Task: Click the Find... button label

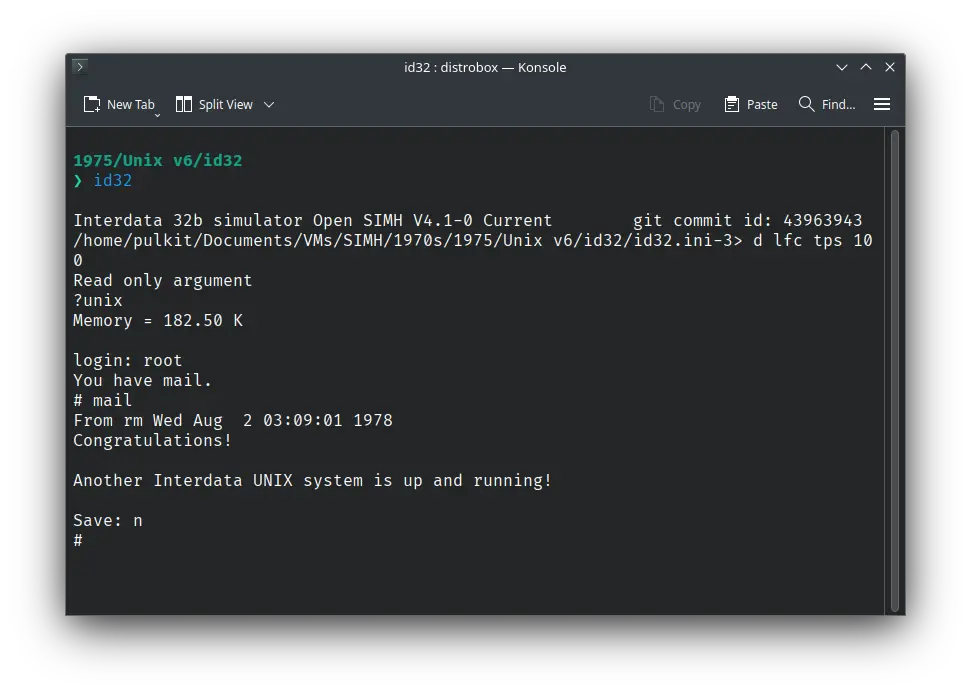Action: tap(840, 103)
